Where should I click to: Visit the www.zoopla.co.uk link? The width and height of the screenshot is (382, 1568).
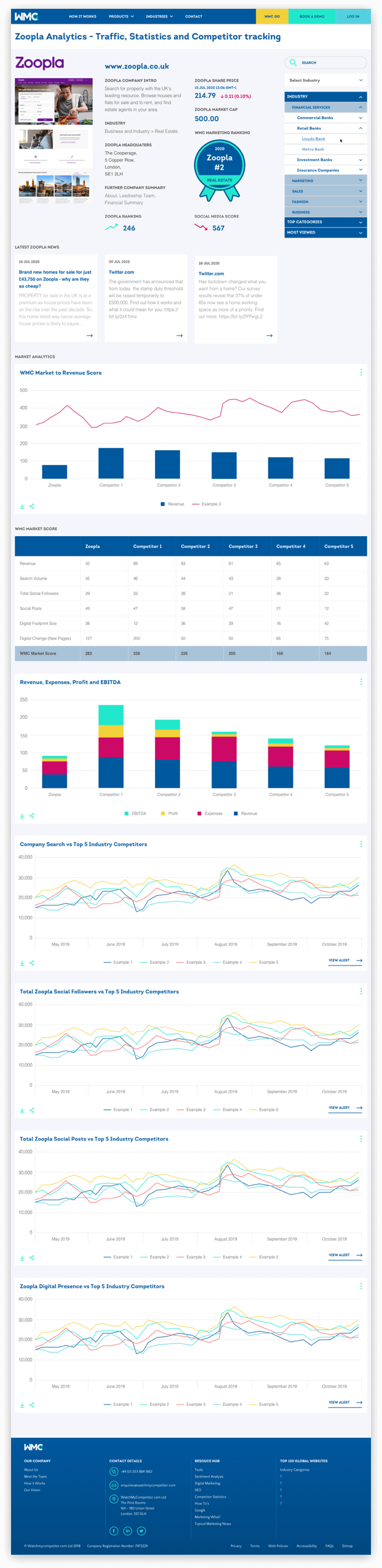(x=137, y=66)
